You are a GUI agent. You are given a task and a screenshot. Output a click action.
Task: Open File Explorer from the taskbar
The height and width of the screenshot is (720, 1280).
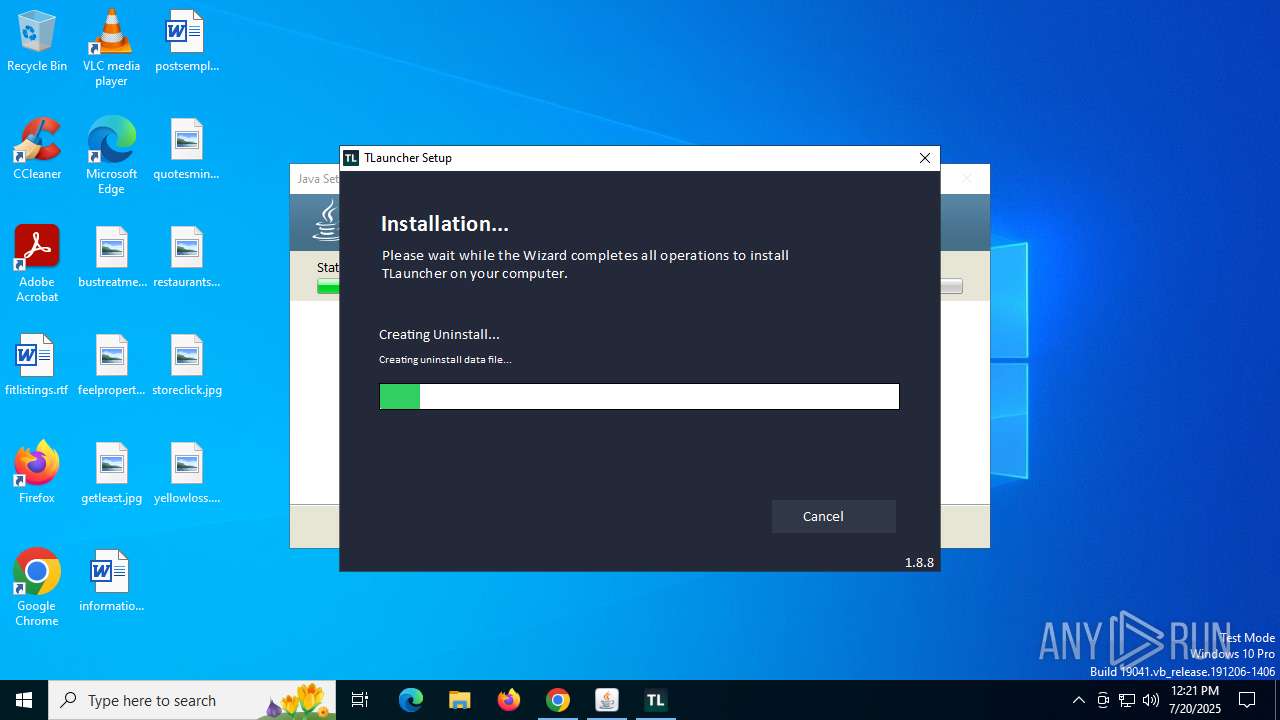tap(460, 700)
